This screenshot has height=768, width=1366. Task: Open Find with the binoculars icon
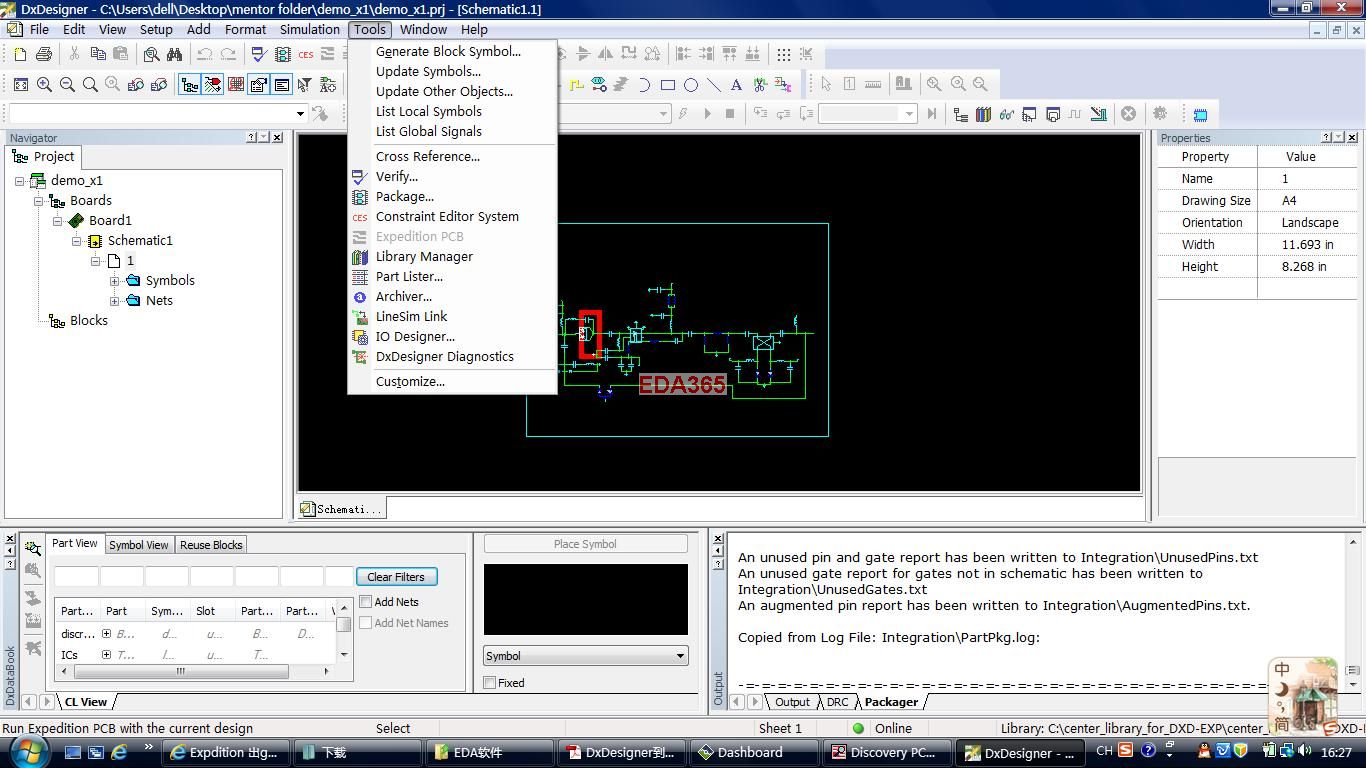point(175,54)
